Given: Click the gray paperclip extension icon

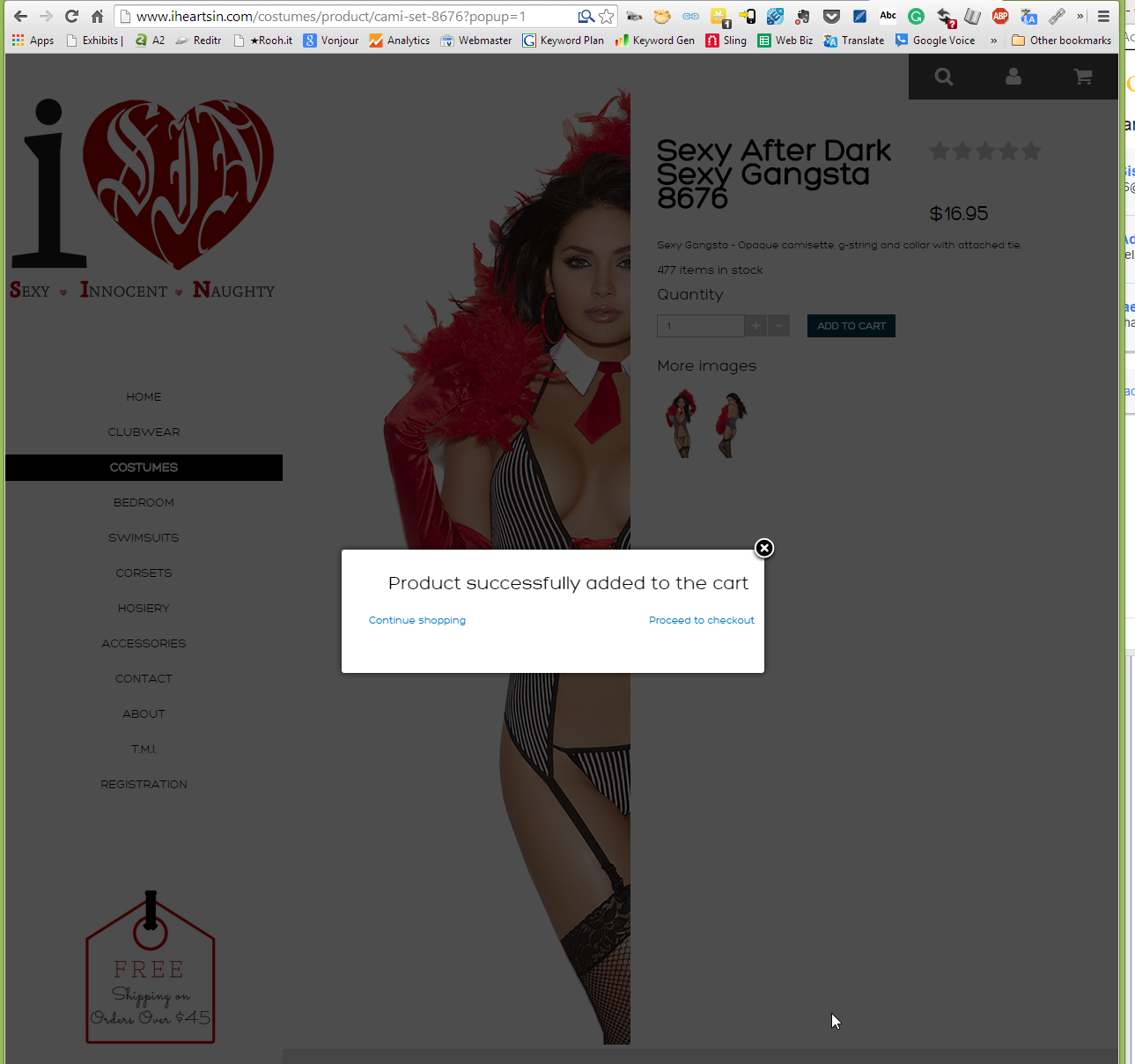Looking at the screenshot, I should point(1057,16).
